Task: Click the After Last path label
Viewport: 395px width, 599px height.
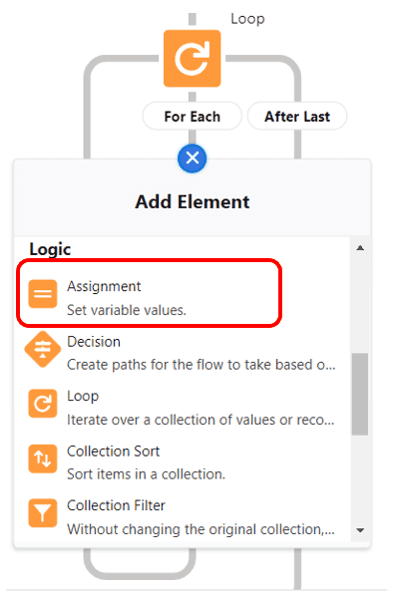Action: coord(297,116)
